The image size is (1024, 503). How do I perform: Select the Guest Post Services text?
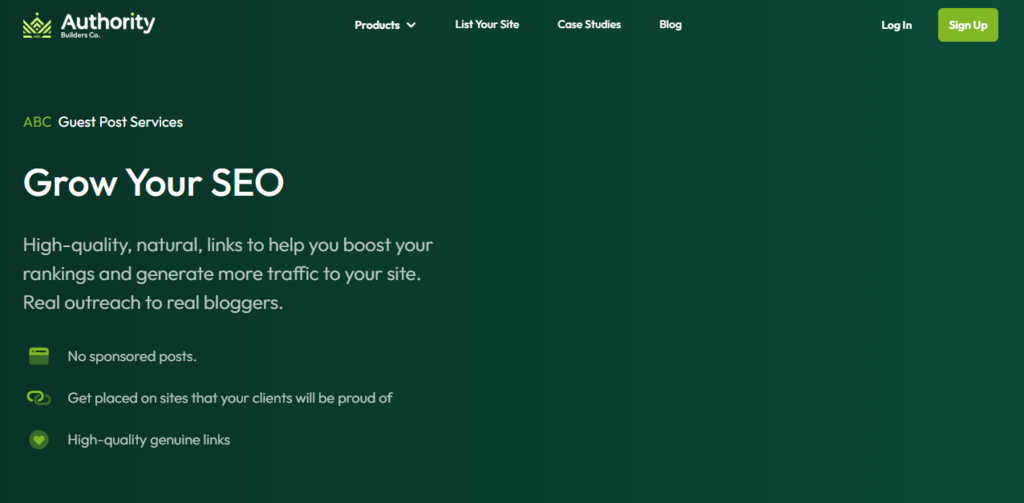point(120,122)
